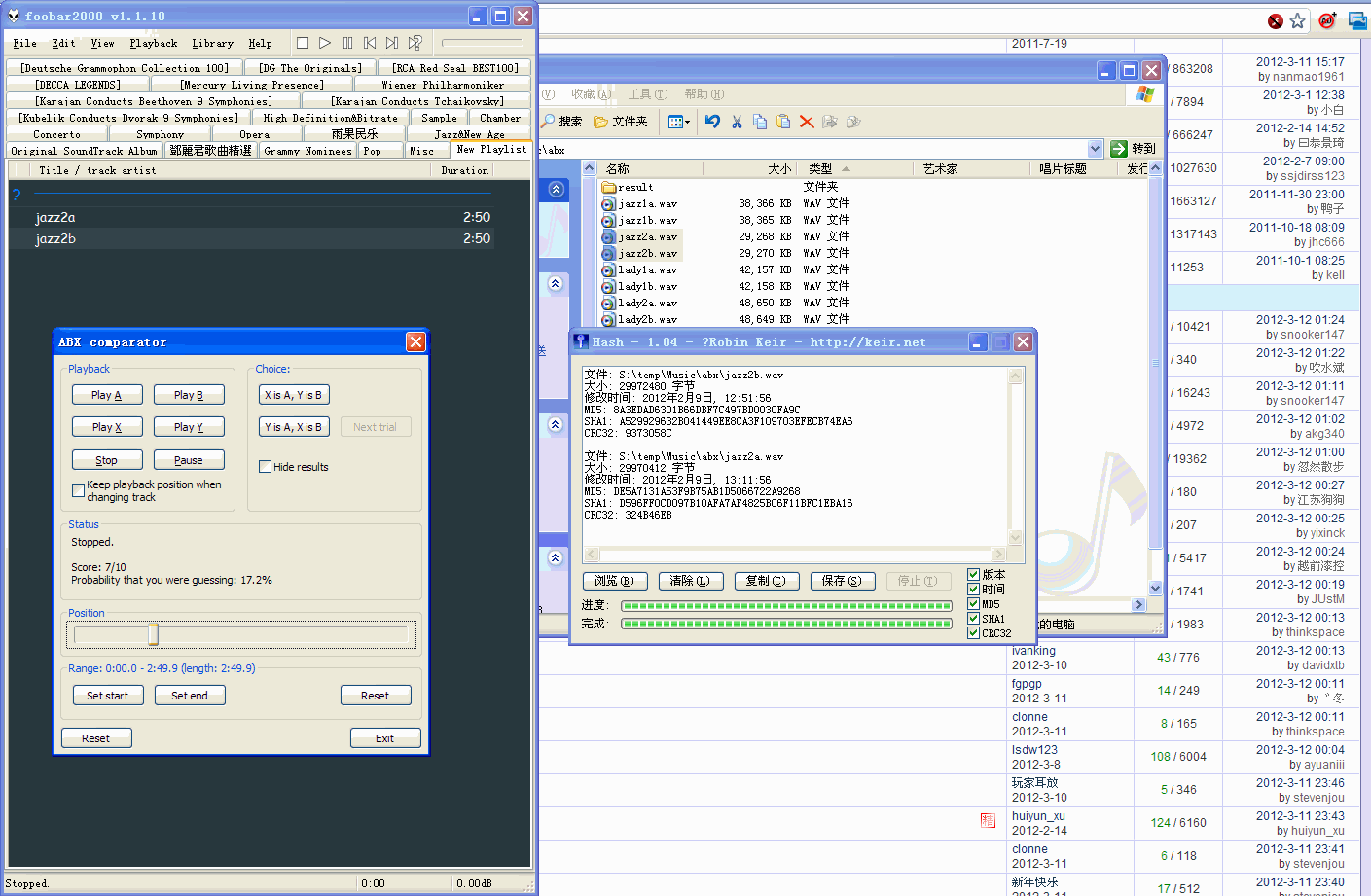
Task: Choose X is A, Y is B
Action: pos(294,395)
